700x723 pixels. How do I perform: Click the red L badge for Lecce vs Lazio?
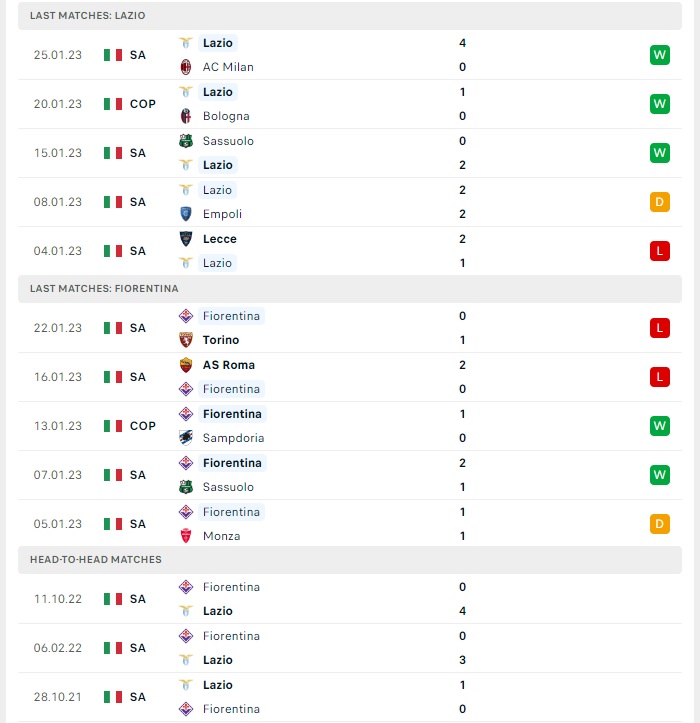pyautogui.click(x=659, y=251)
